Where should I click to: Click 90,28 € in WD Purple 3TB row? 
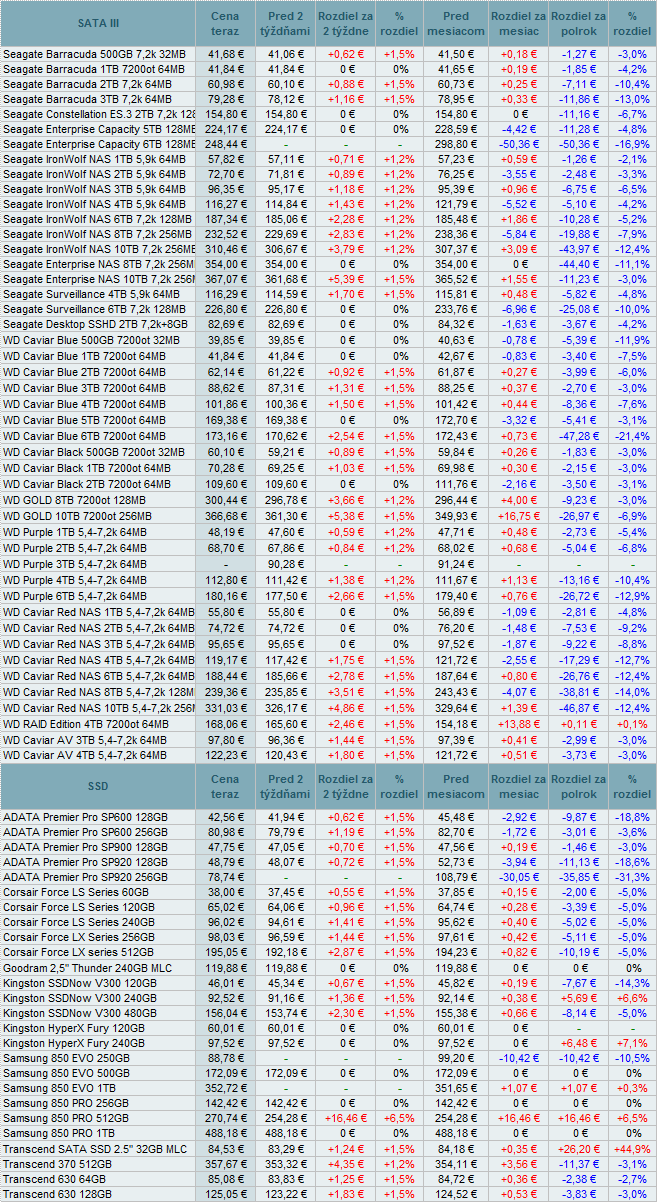coord(286,563)
